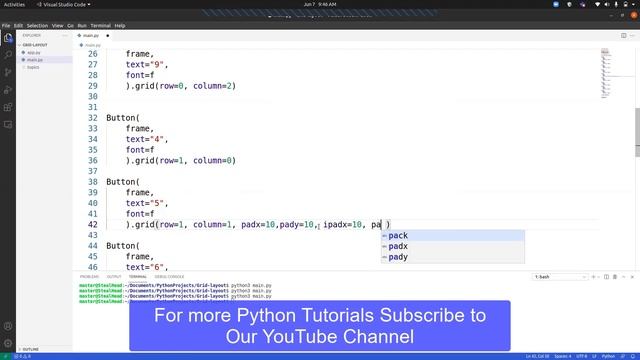Open the Manage gear icon
This screenshot has width=640, height=360.
8,343
